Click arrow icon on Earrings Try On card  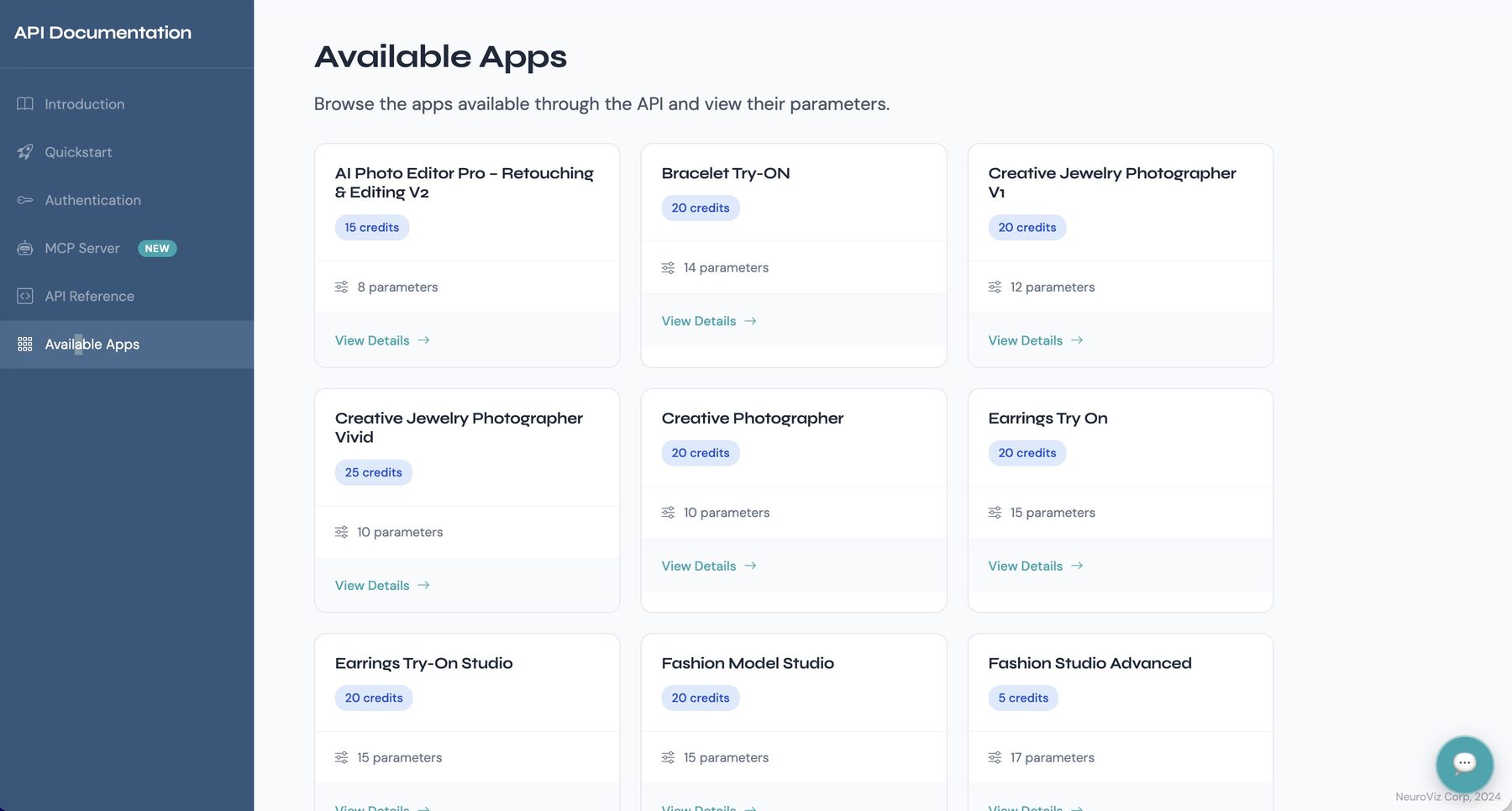click(1078, 566)
